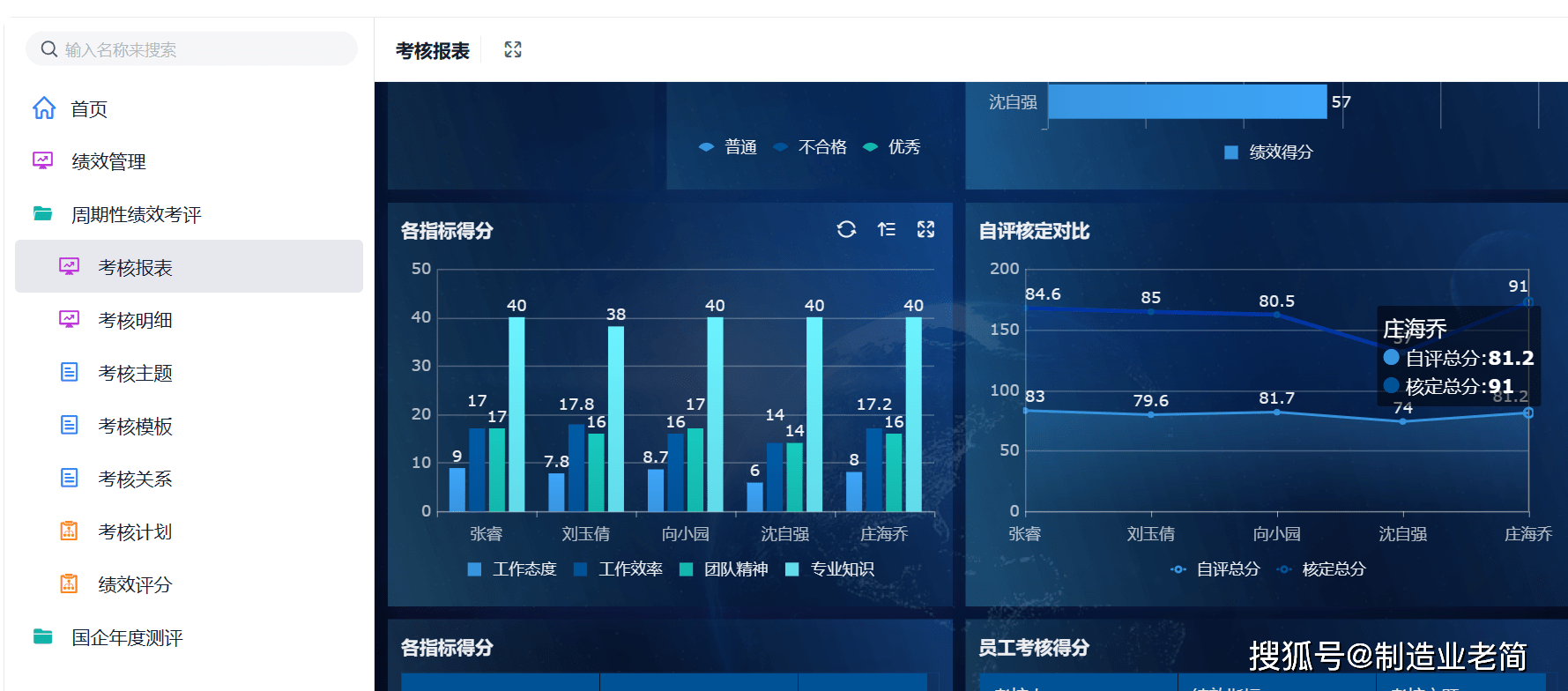The image size is (1568, 691).
Task: Open 考核模板 in the sidebar
Action: pyautogui.click(x=135, y=426)
